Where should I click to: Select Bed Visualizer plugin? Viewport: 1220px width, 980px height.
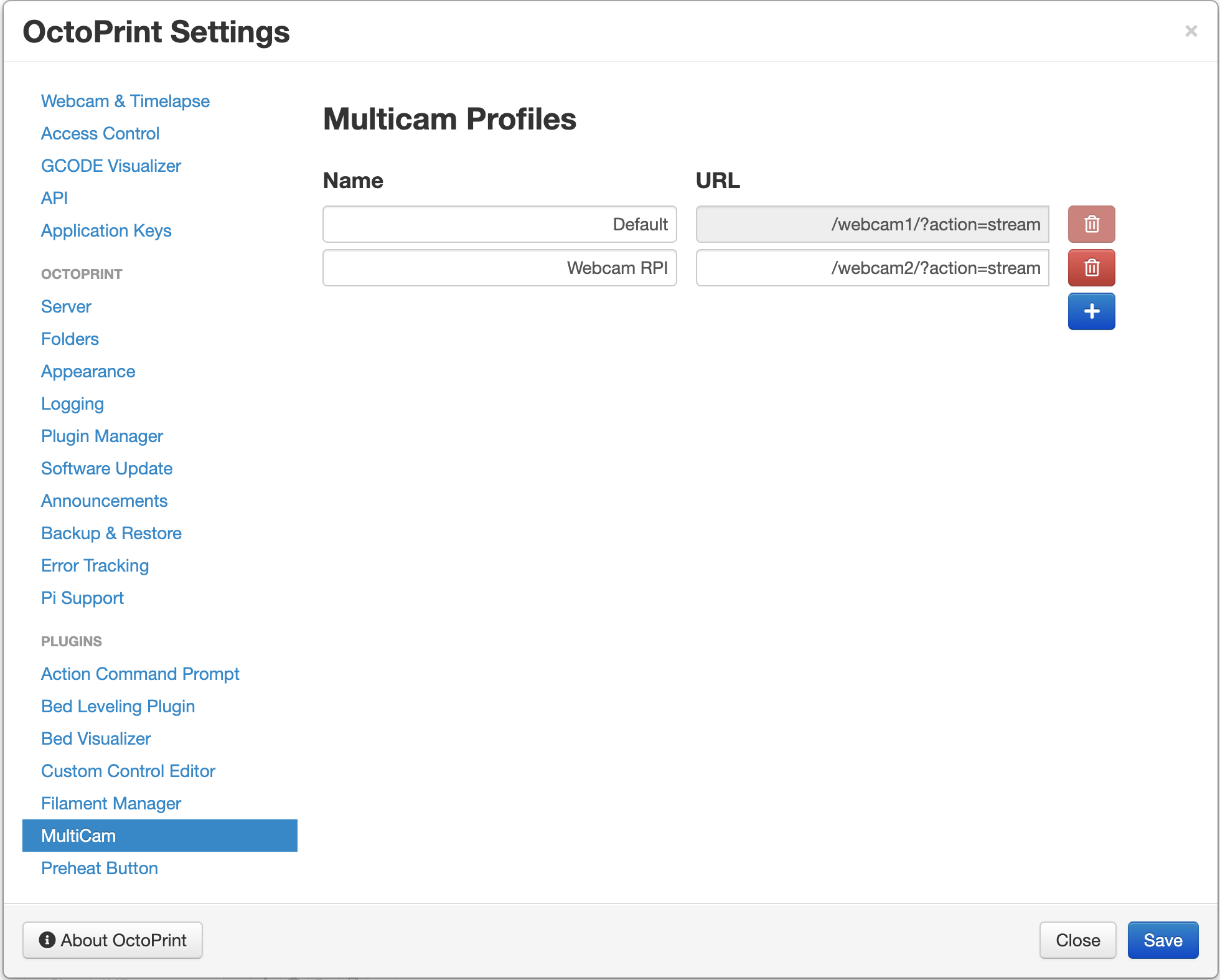(96, 738)
